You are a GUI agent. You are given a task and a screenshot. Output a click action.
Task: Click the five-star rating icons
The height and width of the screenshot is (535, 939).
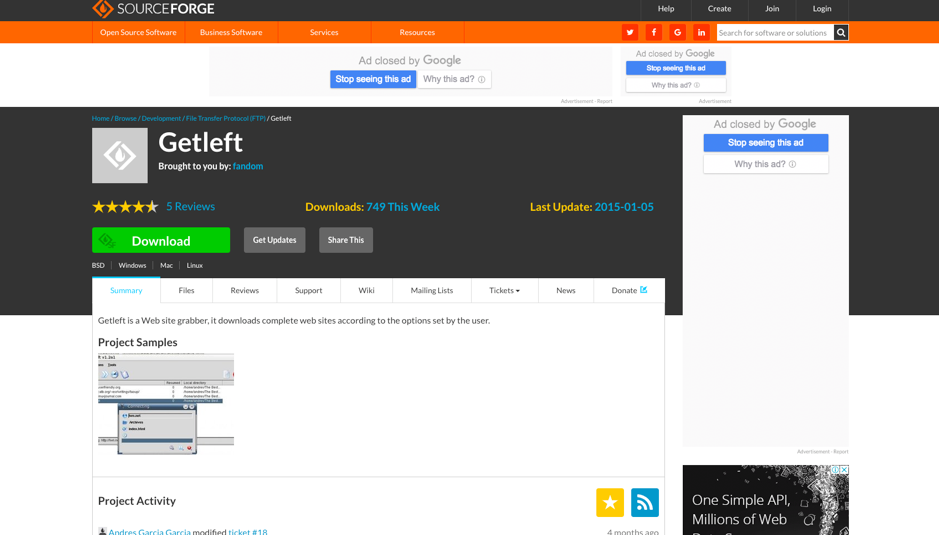pyautogui.click(x=125, y=207)
